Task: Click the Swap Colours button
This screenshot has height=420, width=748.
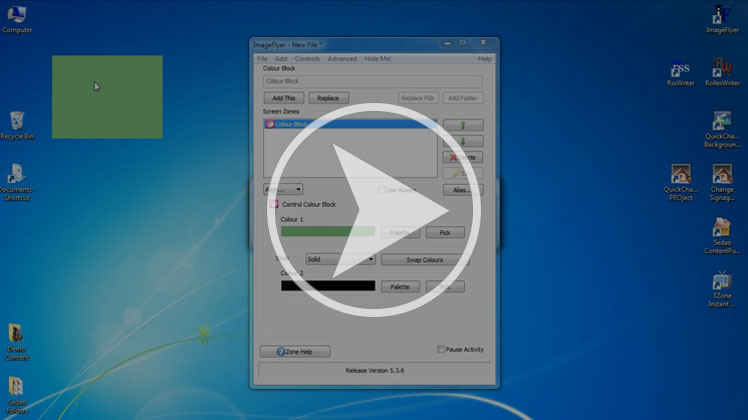Action: [425, 260]
